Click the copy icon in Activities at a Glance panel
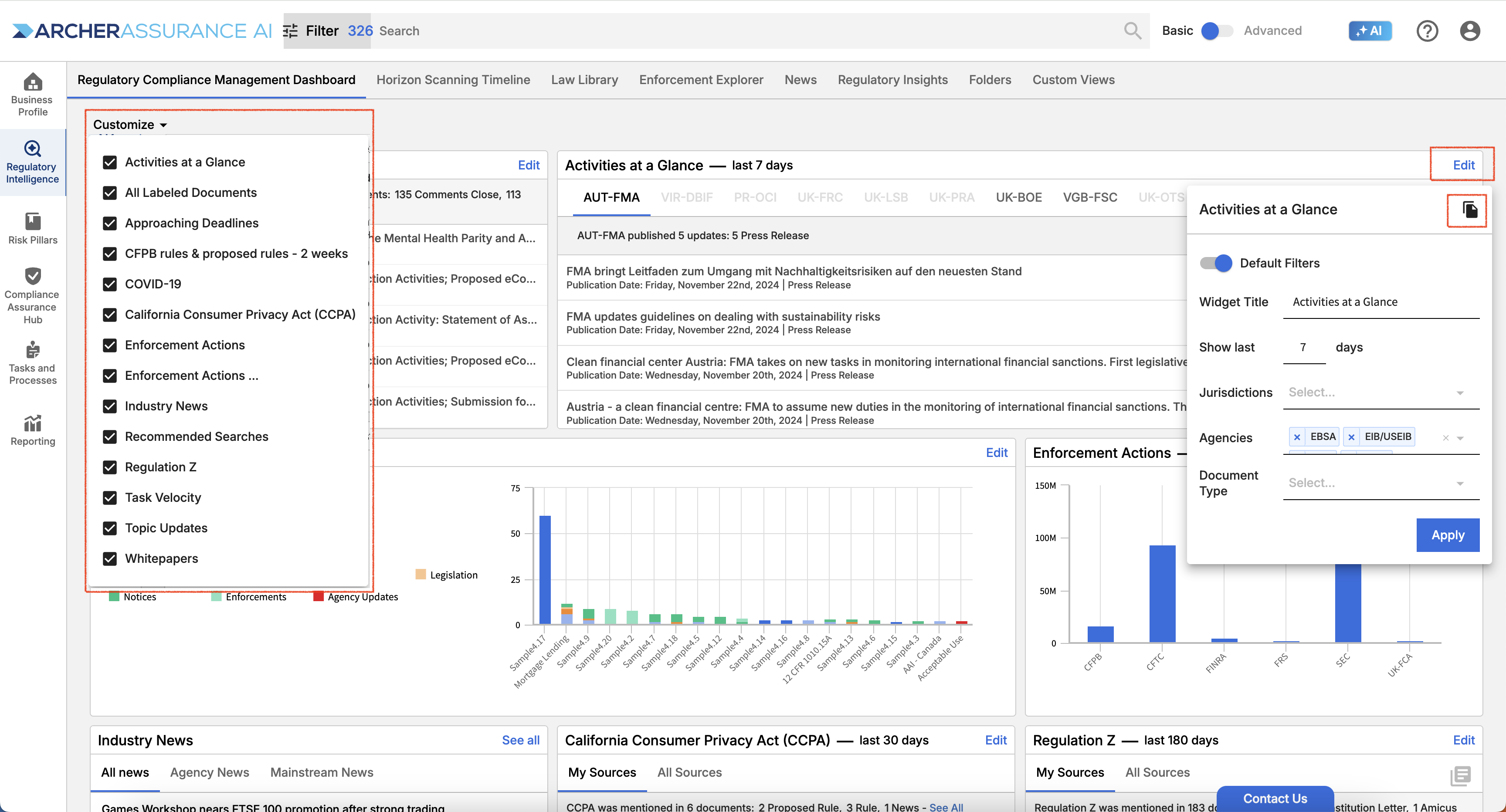Viewport: 1506px width, 812px height. coord(1470,209)
